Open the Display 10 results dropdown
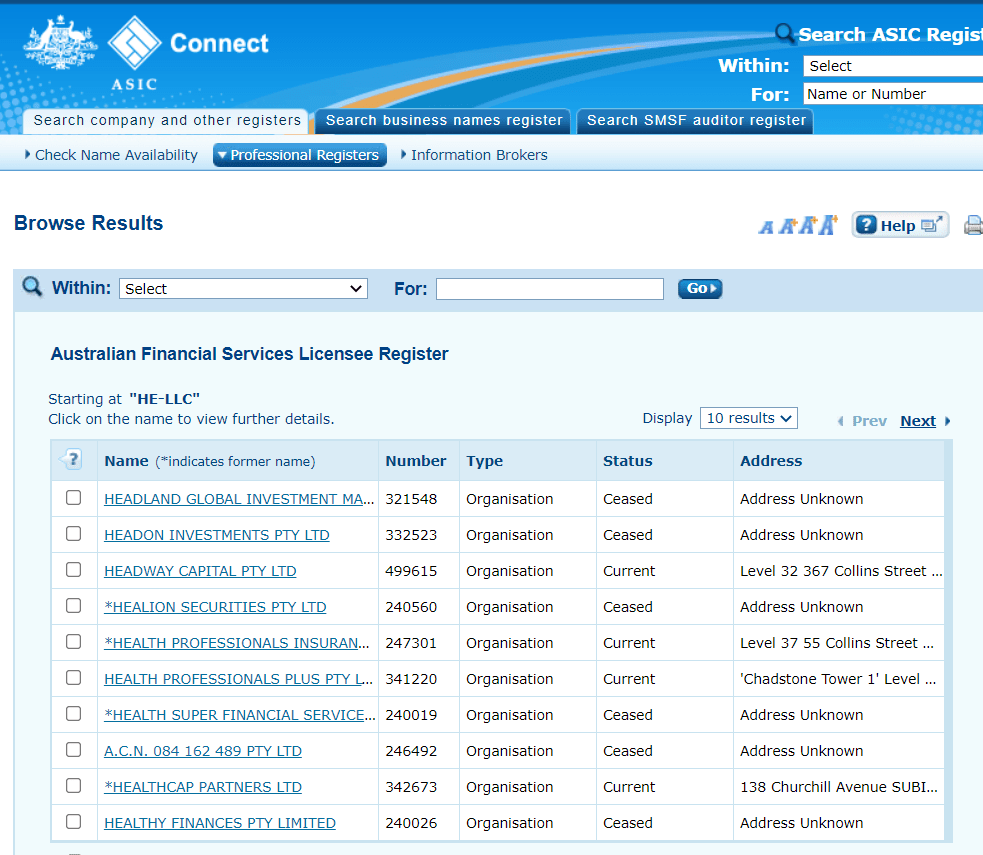This screenshot has height=855, width=983. click(x=749, y=418)
